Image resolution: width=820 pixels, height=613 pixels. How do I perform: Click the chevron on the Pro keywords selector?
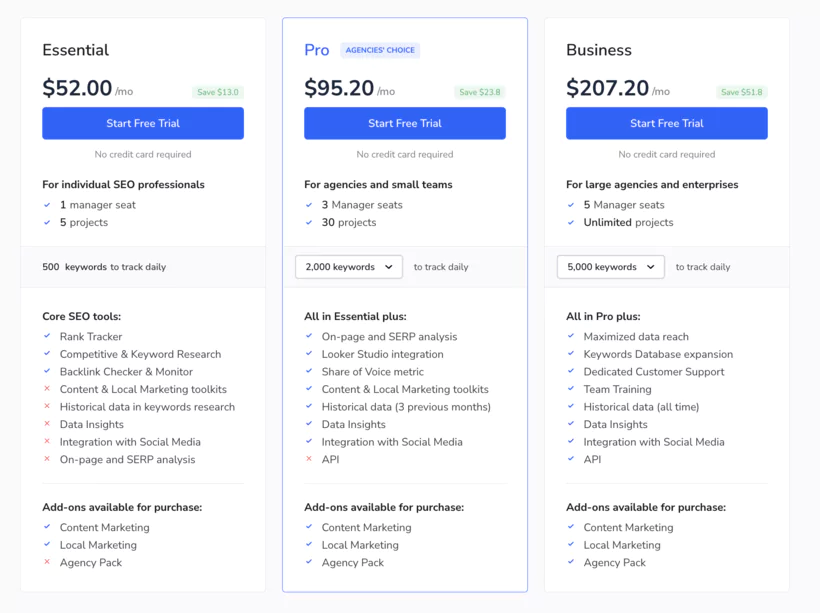coord(389,267)
